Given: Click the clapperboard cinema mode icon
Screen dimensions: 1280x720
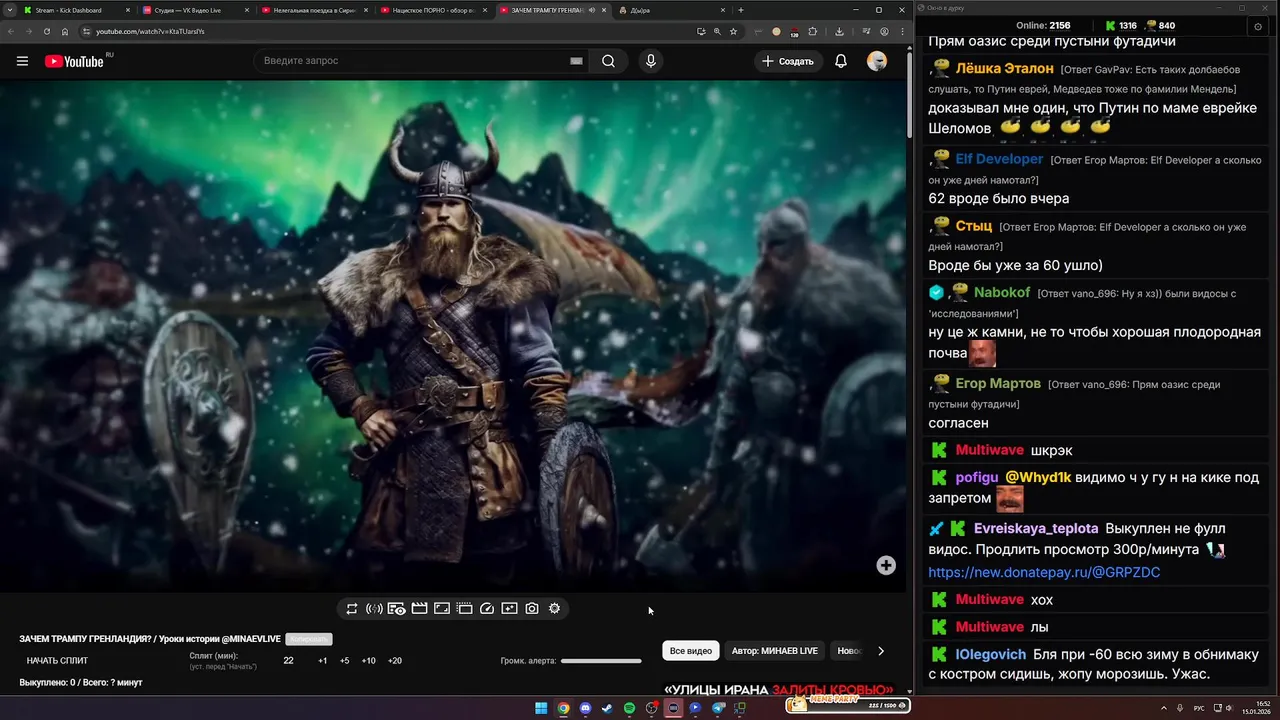Looking at the screenshot, I should [x=419, y=608].
